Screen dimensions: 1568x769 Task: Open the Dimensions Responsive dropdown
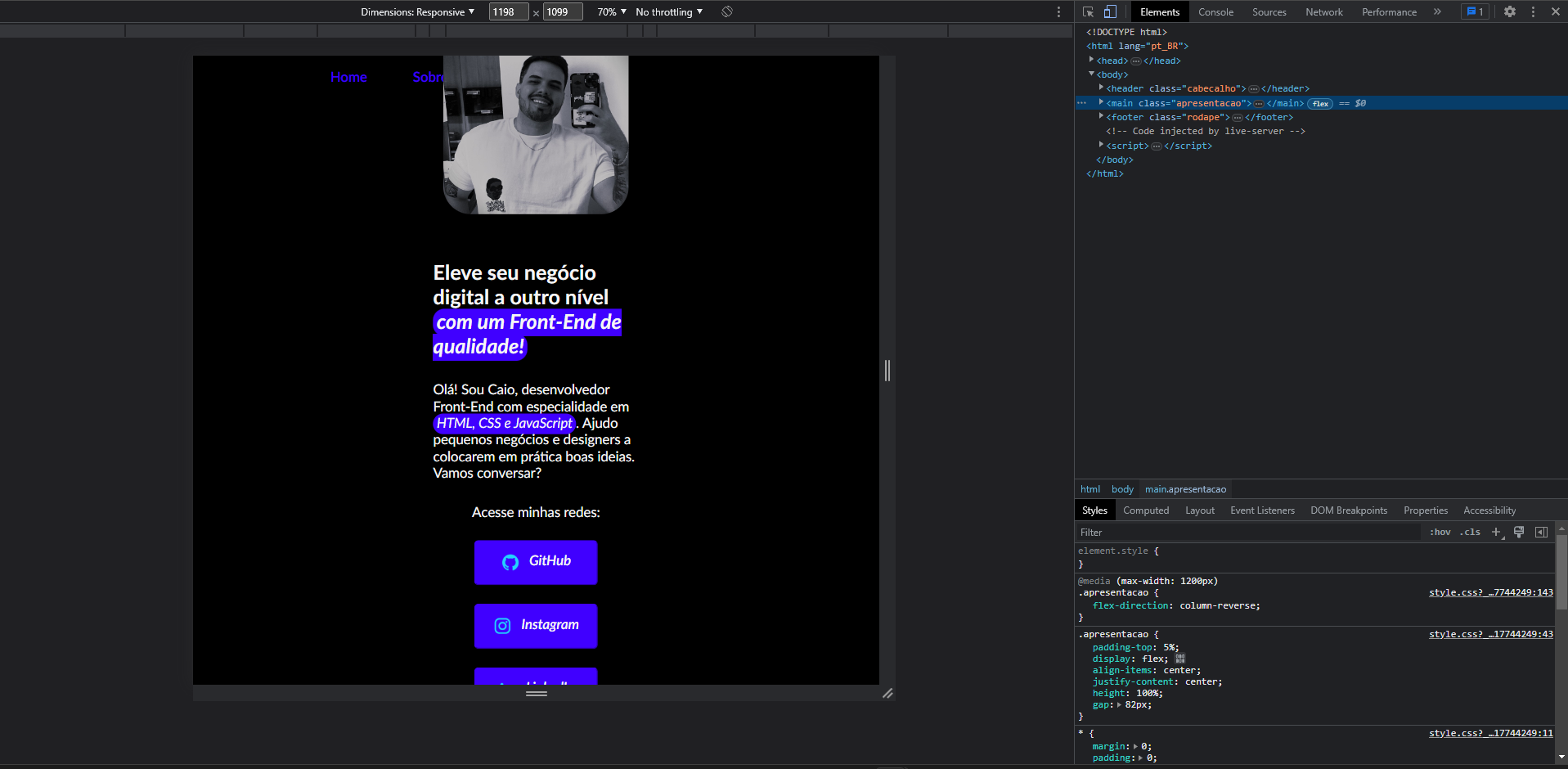417,11
